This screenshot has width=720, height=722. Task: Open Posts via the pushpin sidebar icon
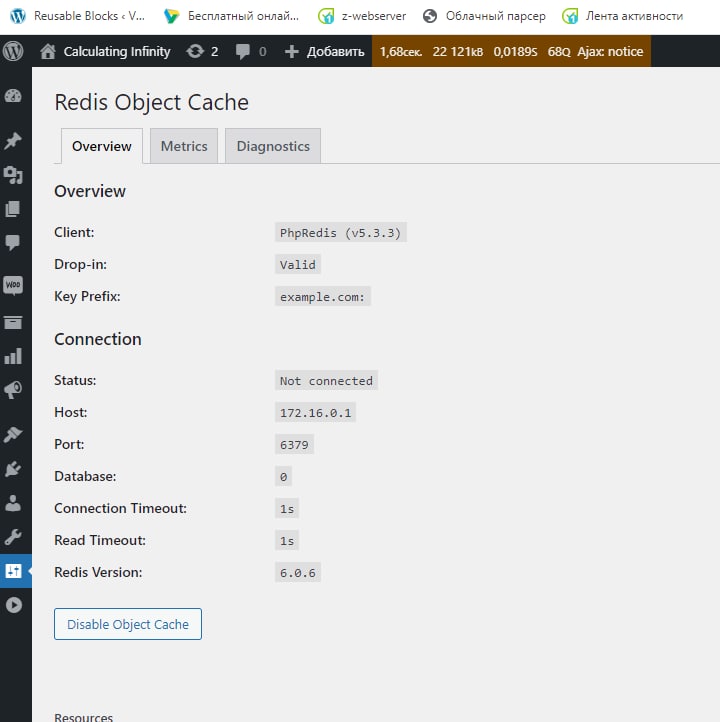click(x=13, y=140)
